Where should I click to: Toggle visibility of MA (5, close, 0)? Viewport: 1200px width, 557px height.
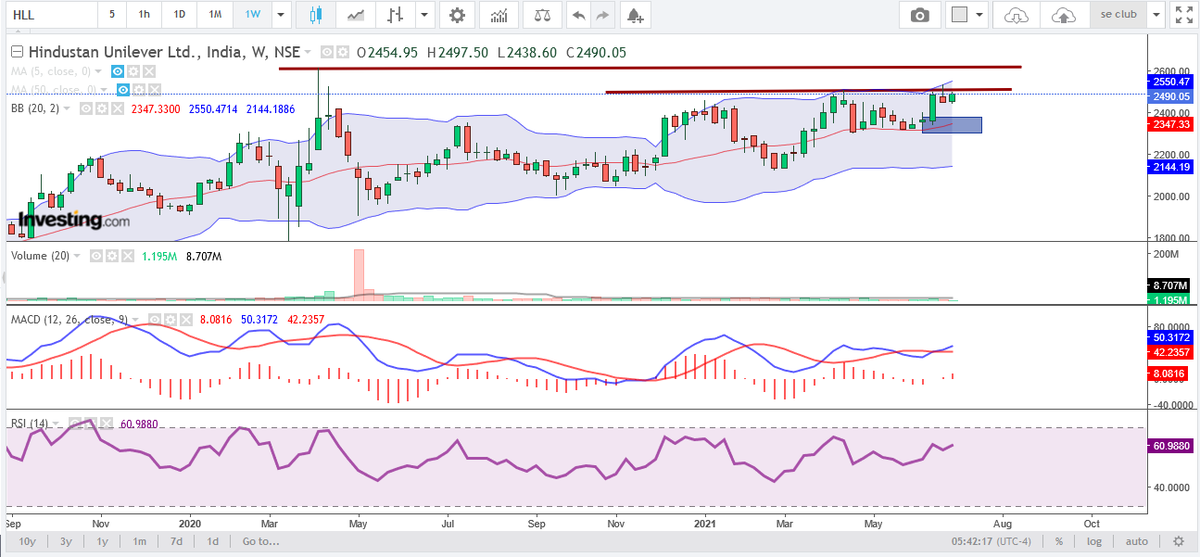[x=118, y=72]
